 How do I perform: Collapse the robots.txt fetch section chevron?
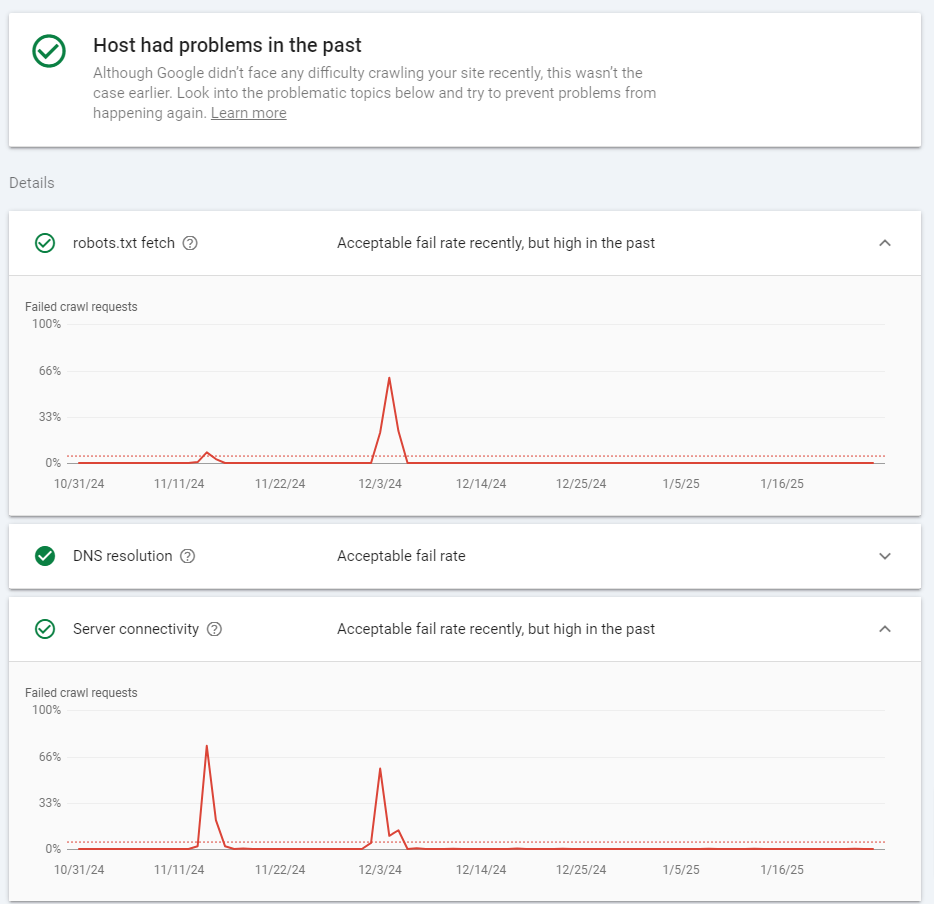[x=885, y=243]
